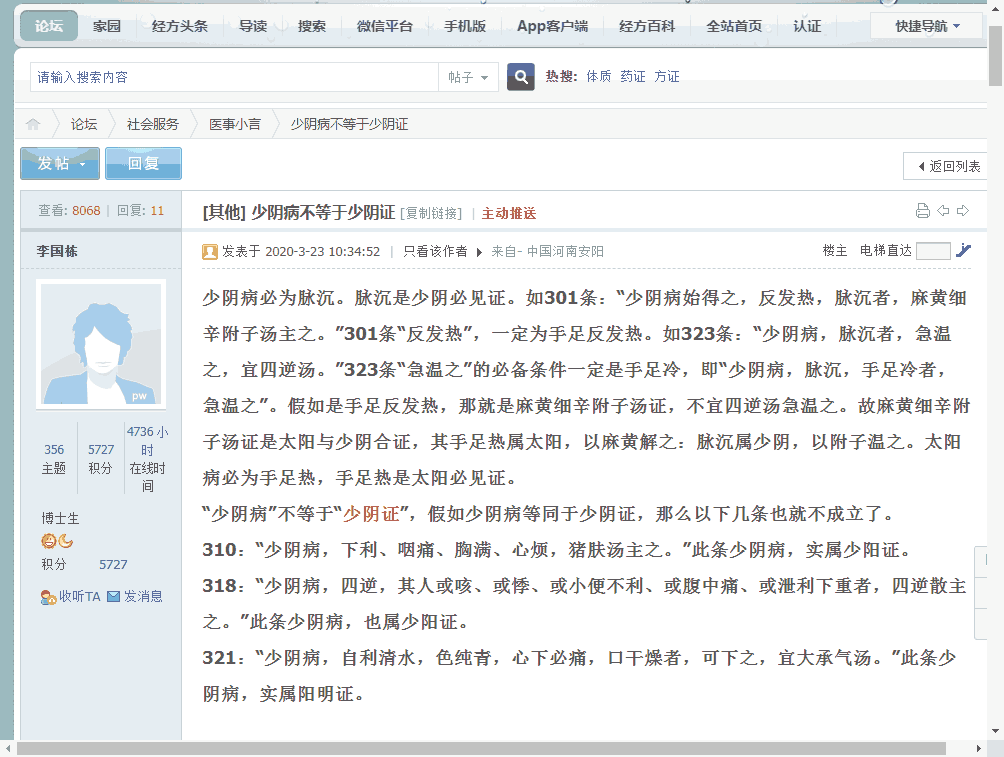Click the 发消息 envelope icon
1004x757 pixels.
[x=114, y=597]
